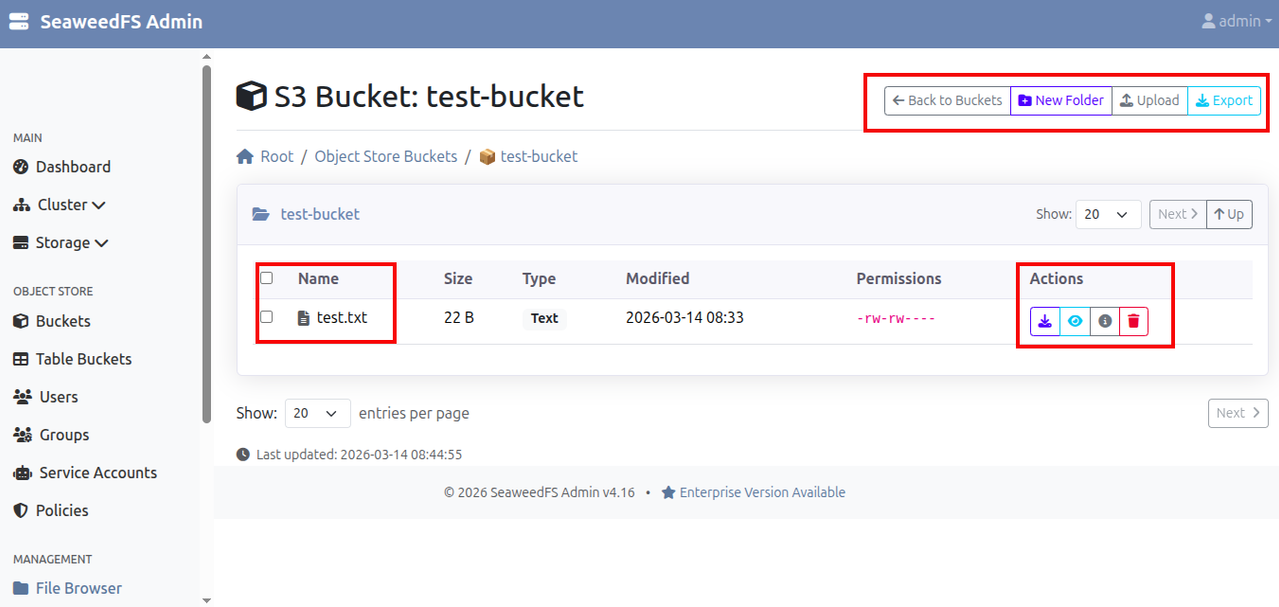Screen dimensions: 1279x607
Task: Show test.txt properties info icon
Action: [1104, 321]
